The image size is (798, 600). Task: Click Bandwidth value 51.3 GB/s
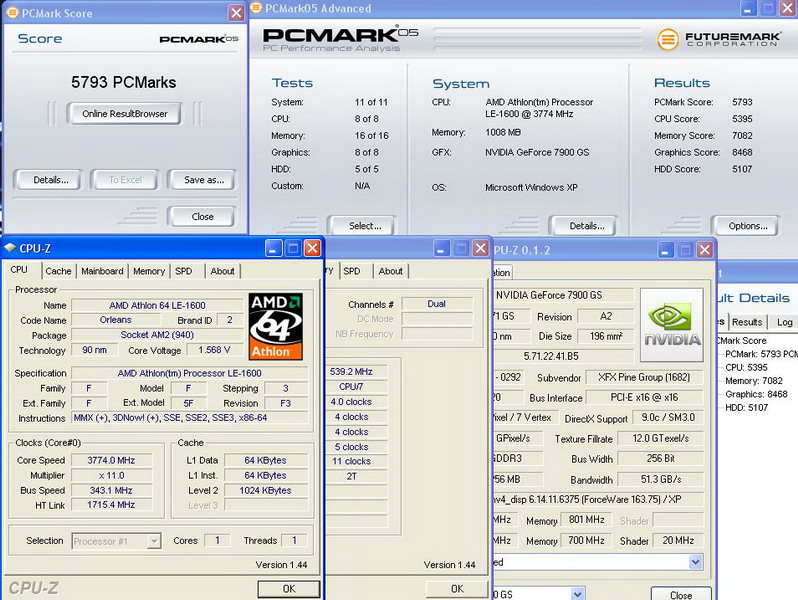pyautogui.click(x=661, y=479)
